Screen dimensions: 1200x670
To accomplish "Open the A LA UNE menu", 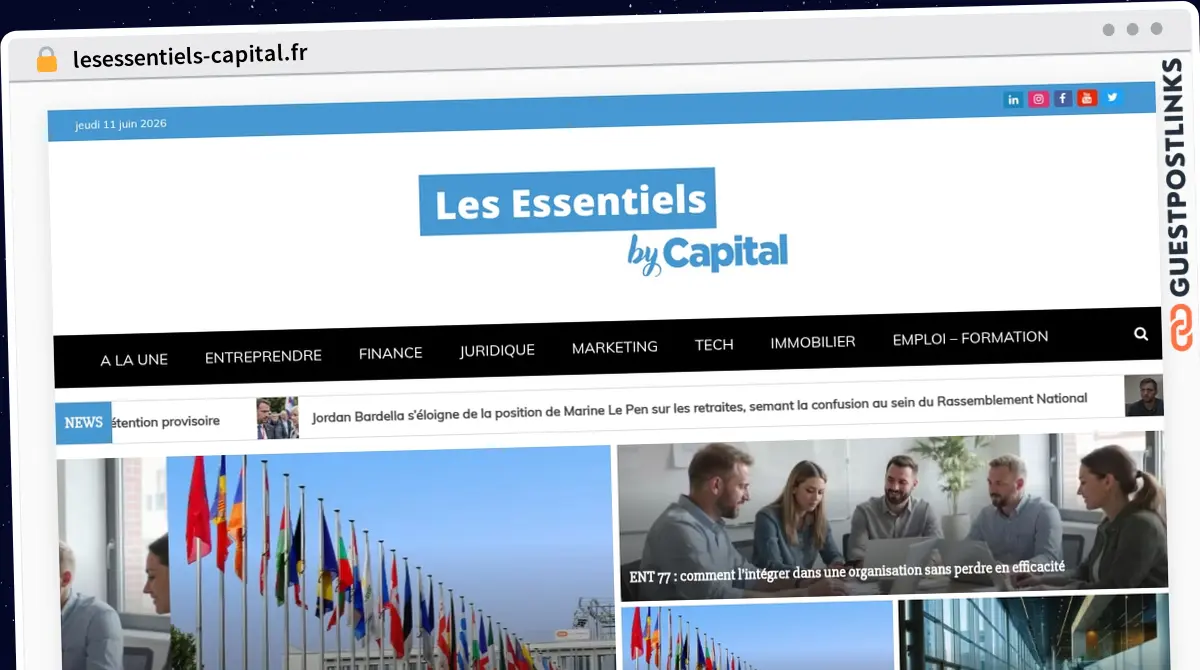I will click(x=134, y=359).
